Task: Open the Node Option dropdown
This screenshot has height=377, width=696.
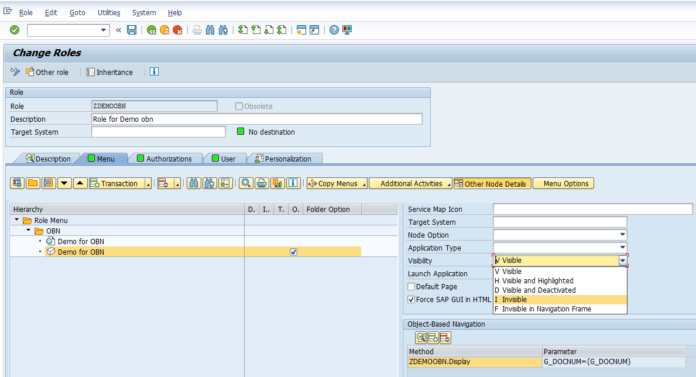Action: tap(622, 234)
